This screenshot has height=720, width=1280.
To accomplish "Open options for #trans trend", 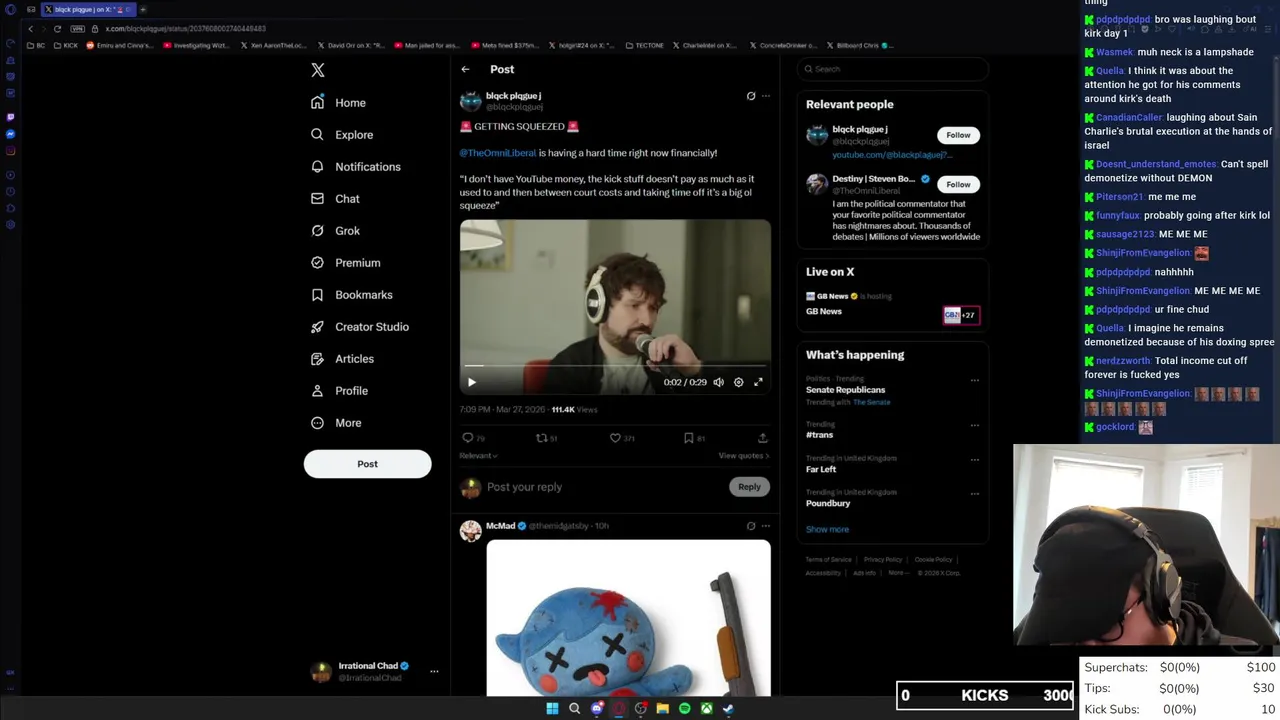I will point(975,425).
